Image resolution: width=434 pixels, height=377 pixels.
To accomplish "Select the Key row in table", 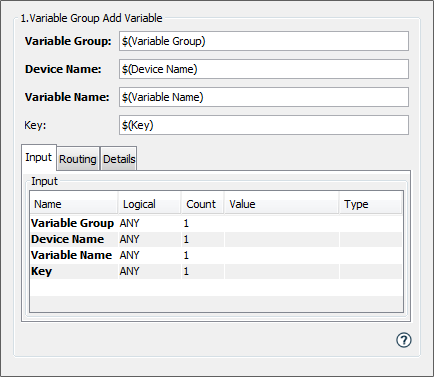I will 216,271.
